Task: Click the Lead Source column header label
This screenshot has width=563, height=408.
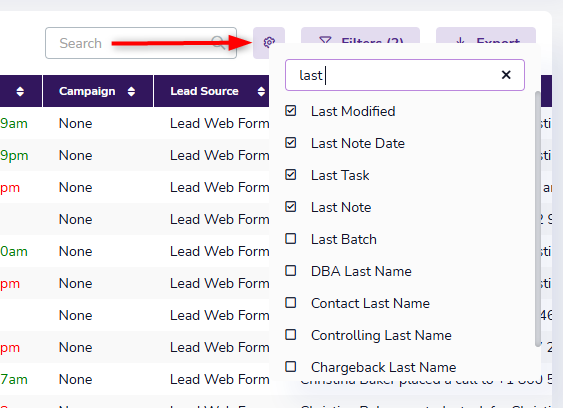Action: pos(204,91)
